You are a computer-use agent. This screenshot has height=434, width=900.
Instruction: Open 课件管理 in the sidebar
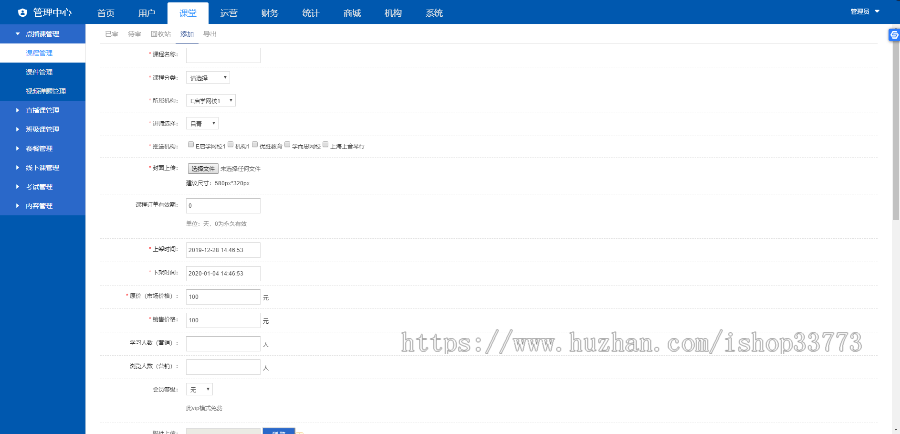point(42,72)
